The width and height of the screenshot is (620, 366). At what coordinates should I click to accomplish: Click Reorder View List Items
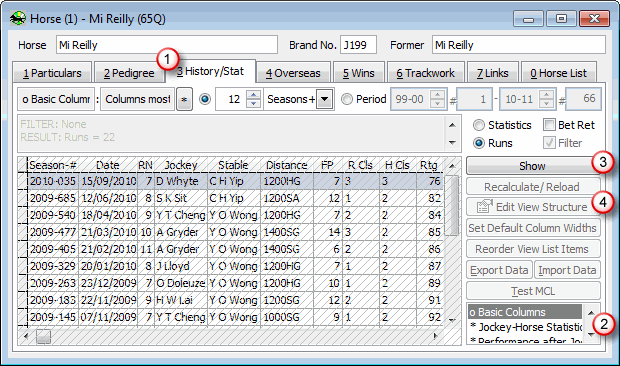coord(533,249)
